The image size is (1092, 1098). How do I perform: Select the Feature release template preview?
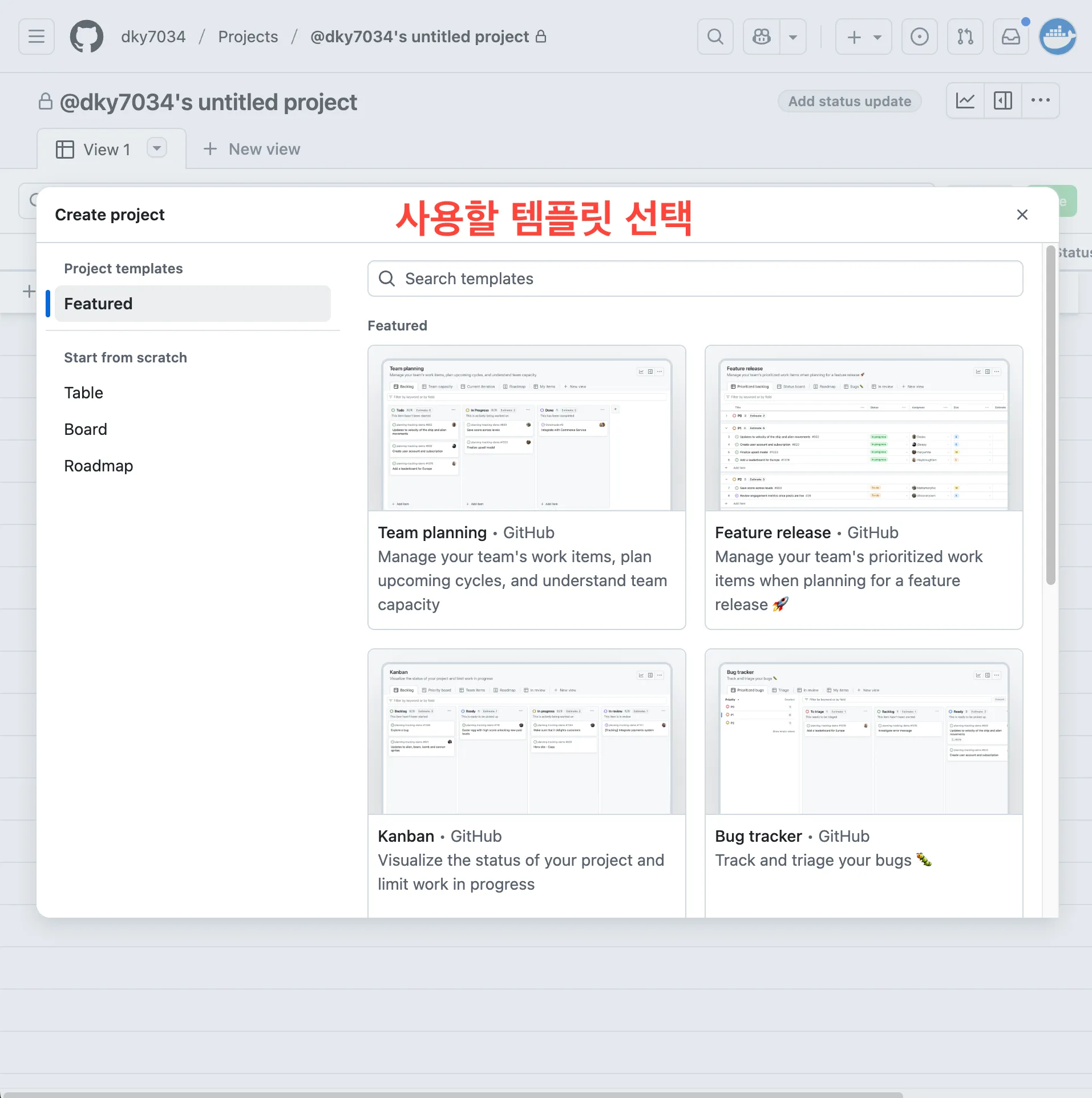point(864,428)
